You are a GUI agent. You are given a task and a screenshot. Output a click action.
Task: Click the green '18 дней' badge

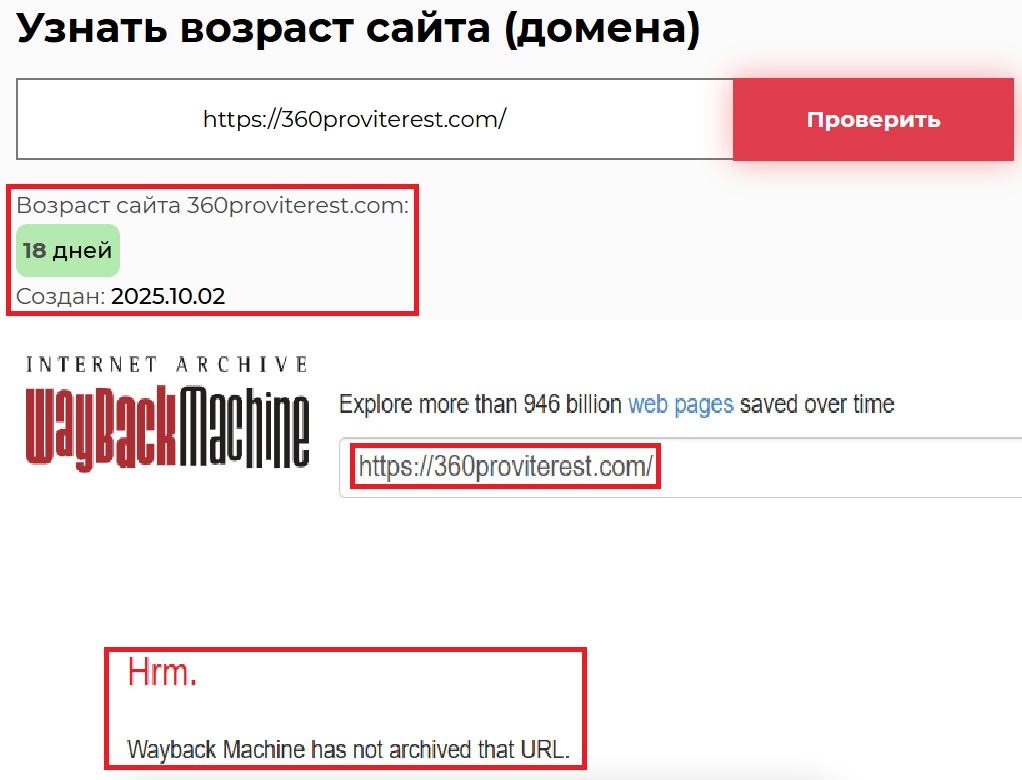click(68, 250)
